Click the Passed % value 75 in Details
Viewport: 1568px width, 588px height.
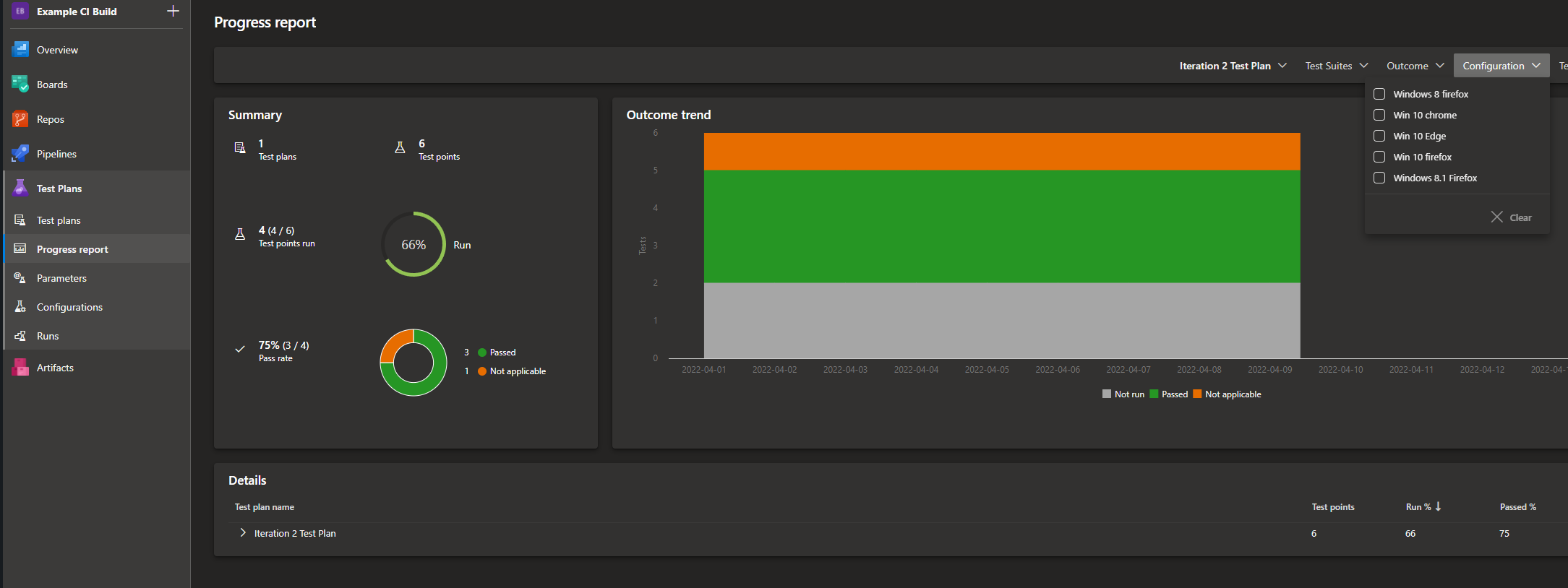pos(1504,533)
